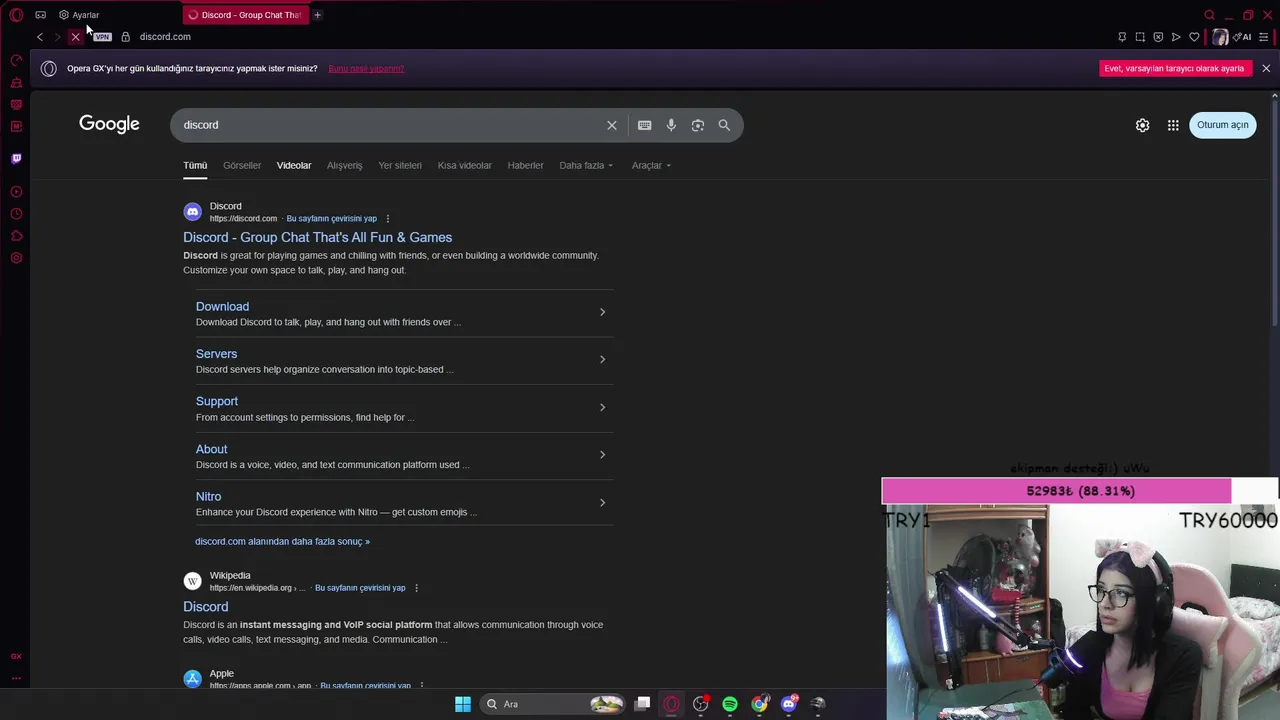Switch to the Videolar tab
Viewport: 1280px width, 720px height.
(x=294, y=166)
